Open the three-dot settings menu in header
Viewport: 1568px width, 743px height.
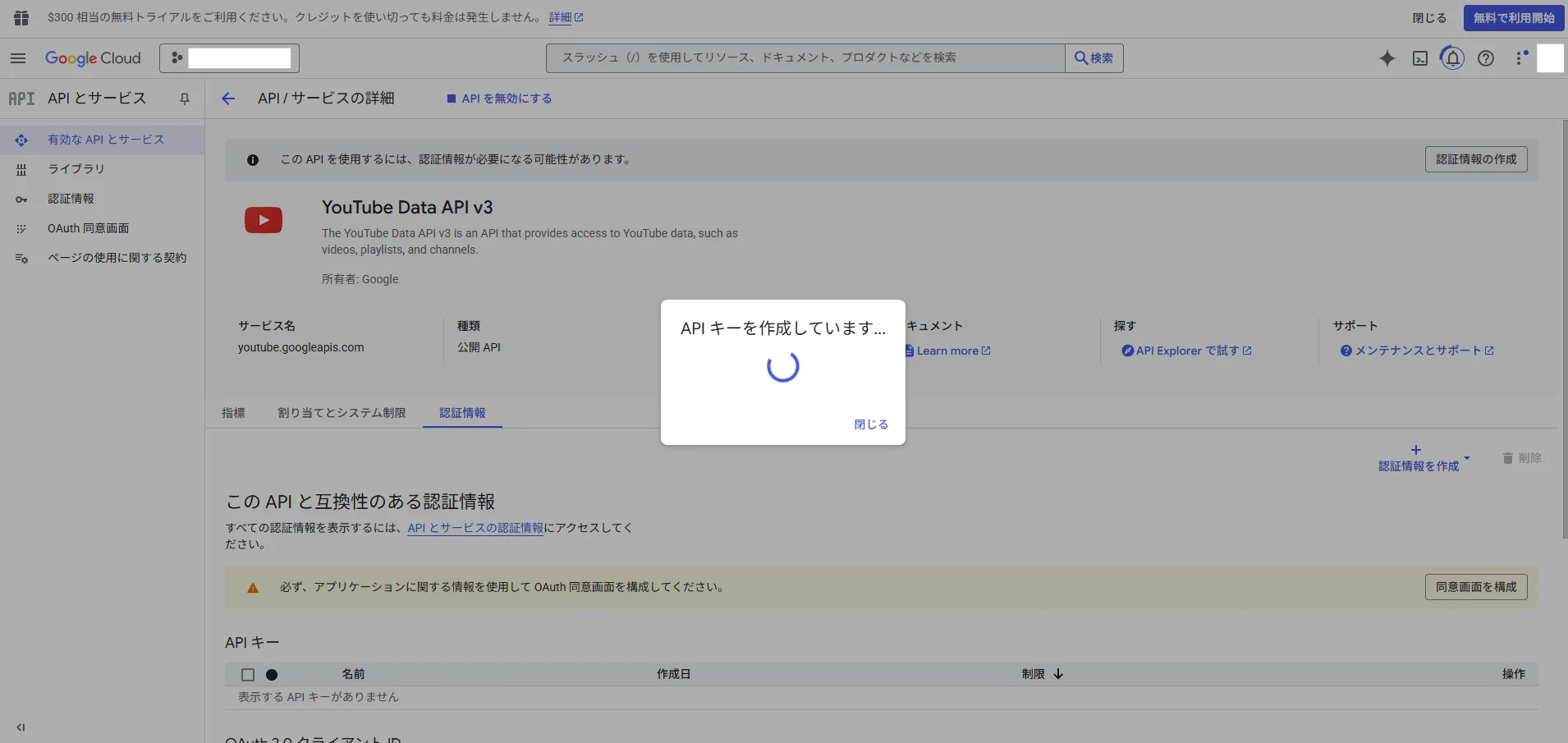1520,58
